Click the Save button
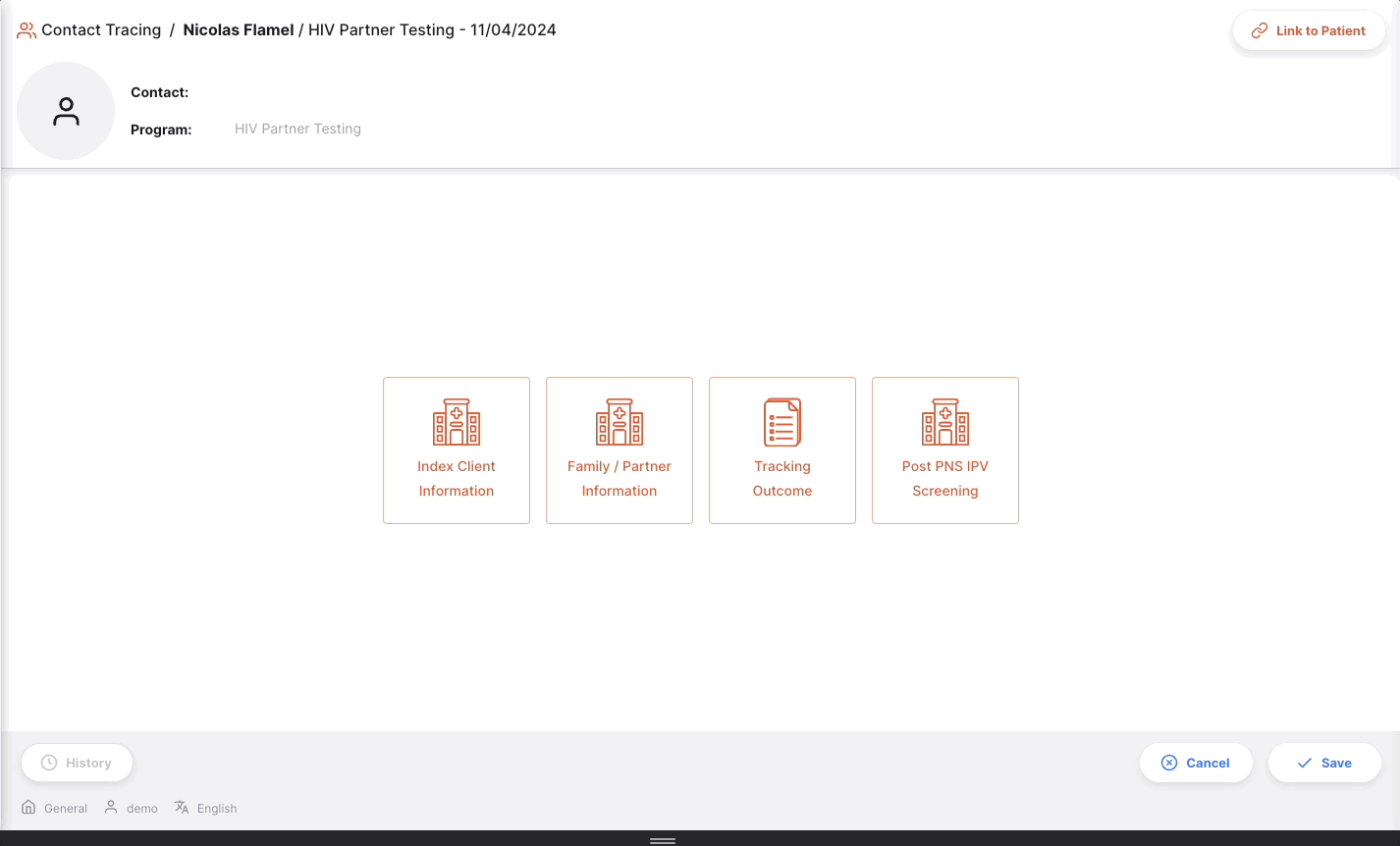 point(1324,763)
